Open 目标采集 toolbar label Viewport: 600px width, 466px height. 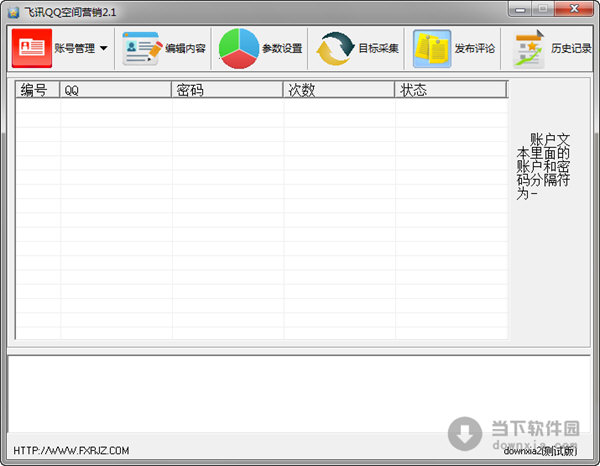pyautogui.click(x=379, y=48)
